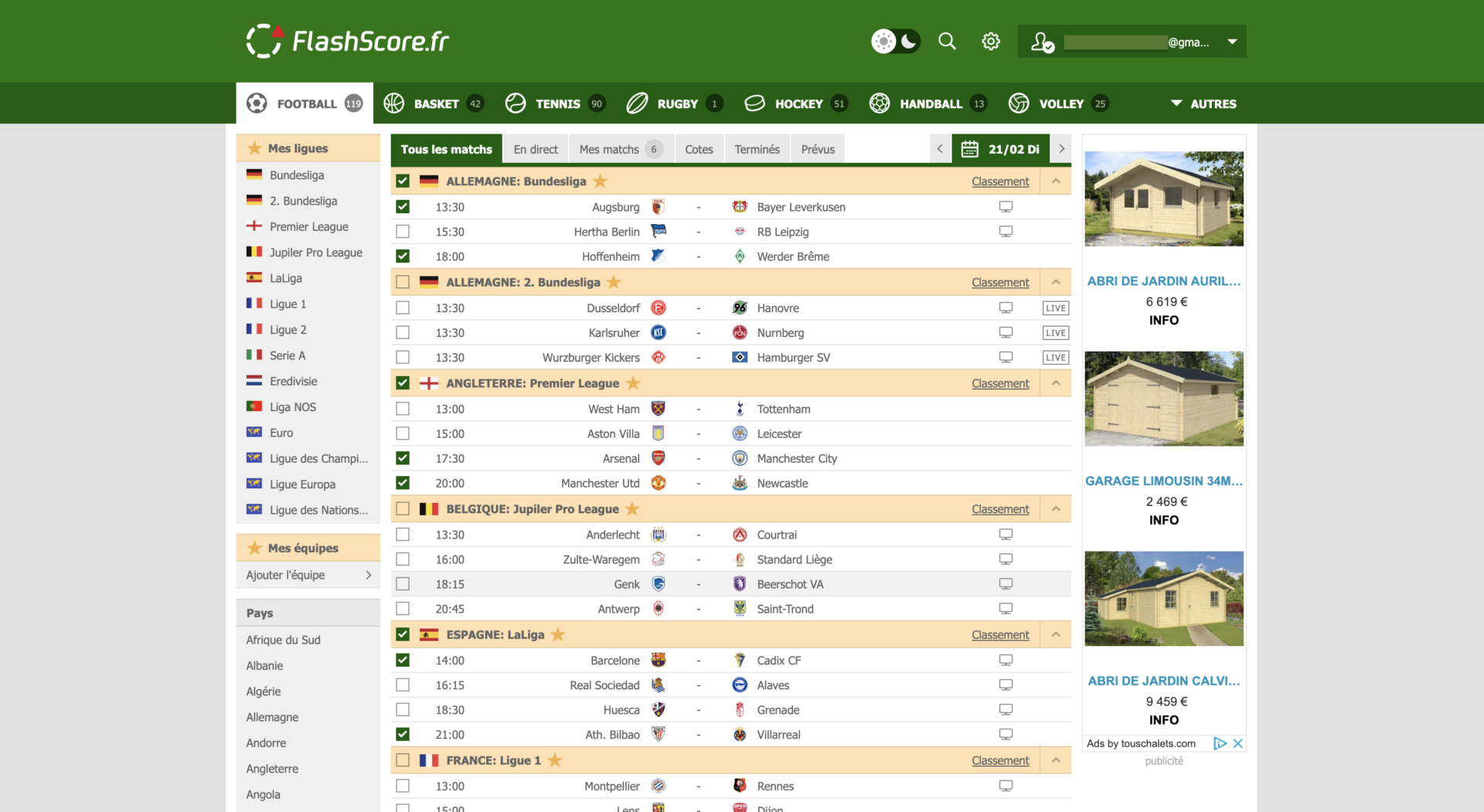The image size is (1484, 812).
Task: Collapse the Jupiler Pro League section
Action: pos(1056,508)
